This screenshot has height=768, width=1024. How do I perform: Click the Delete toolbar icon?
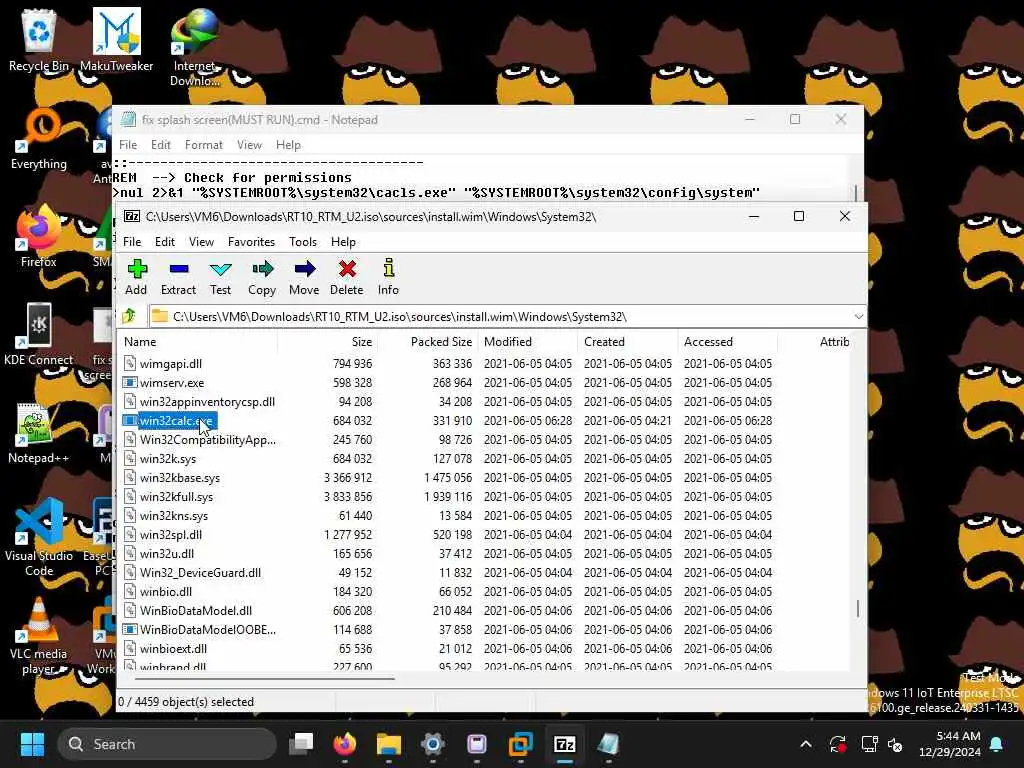pos(347,277)
